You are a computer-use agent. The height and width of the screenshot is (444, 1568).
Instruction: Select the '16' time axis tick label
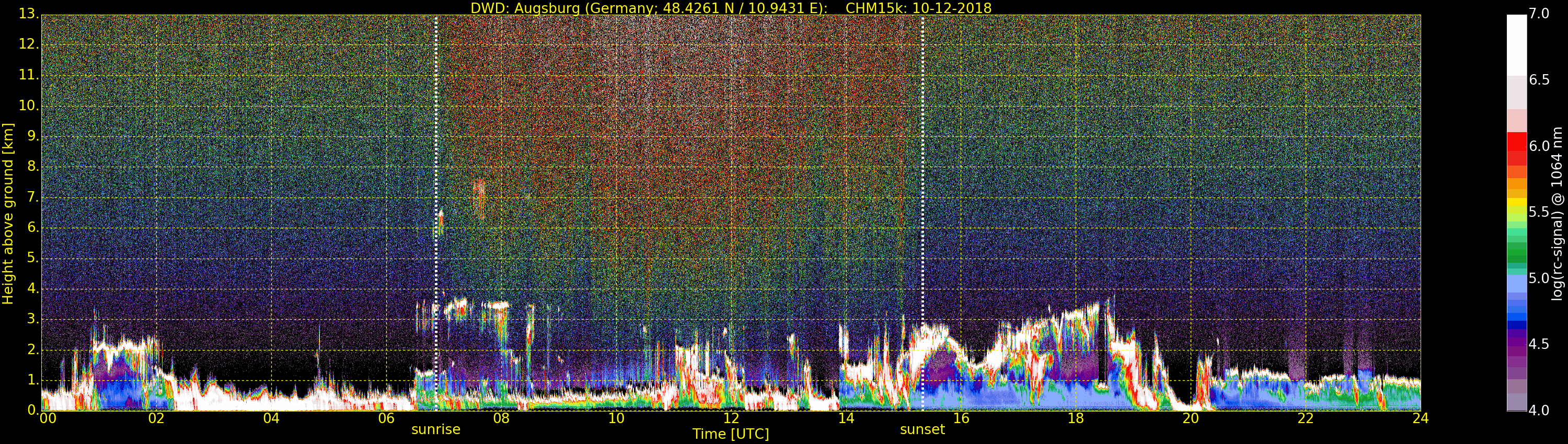961,418
